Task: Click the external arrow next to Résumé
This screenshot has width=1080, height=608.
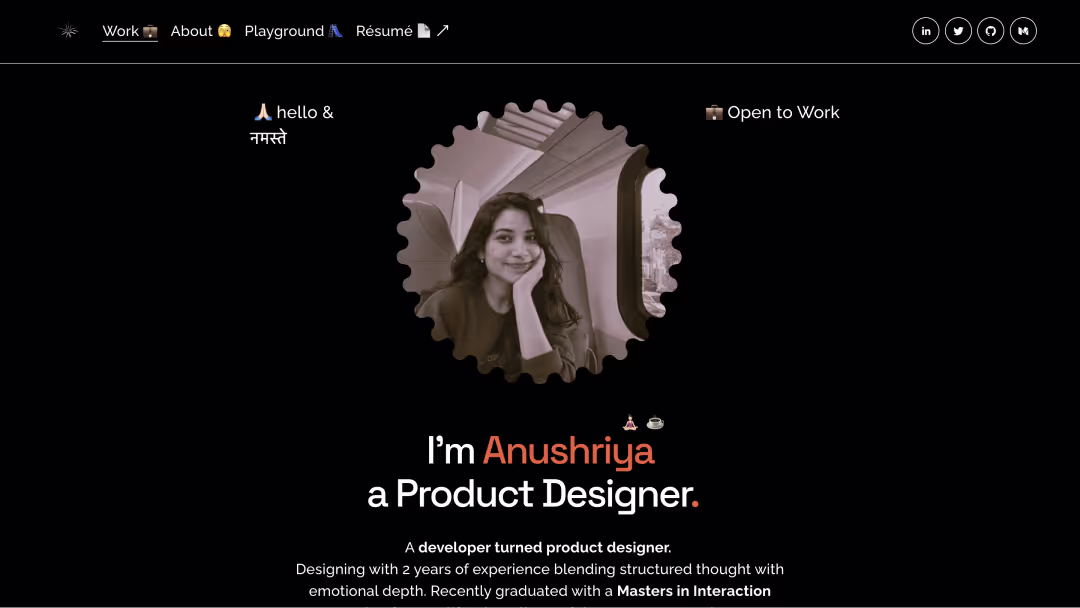Action: [443, 30]
